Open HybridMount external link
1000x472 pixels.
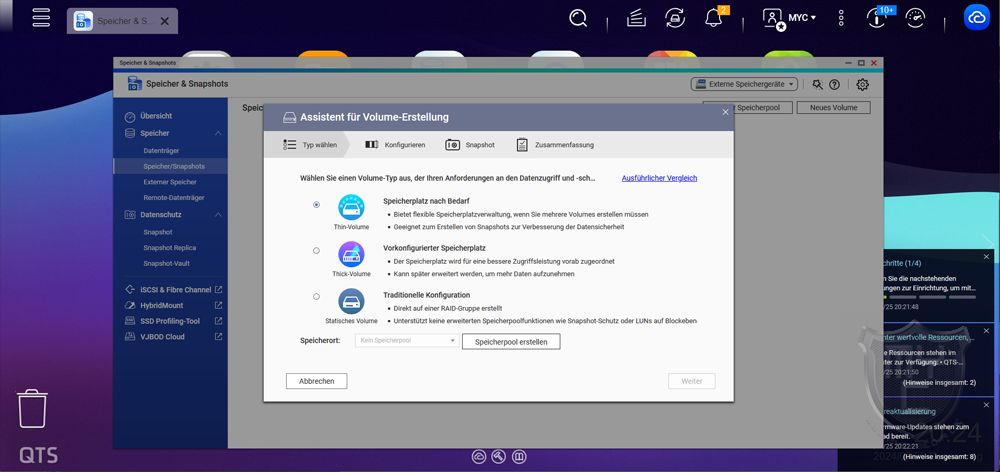(218, 306)
